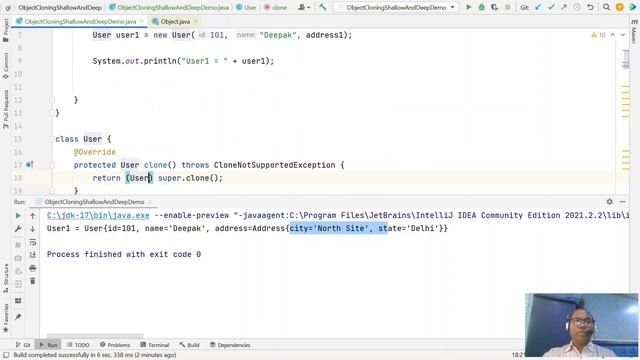Open the run configuration dropdown
Image resolution: width=640 pixels, height=360 pixels.
point(396,7)
